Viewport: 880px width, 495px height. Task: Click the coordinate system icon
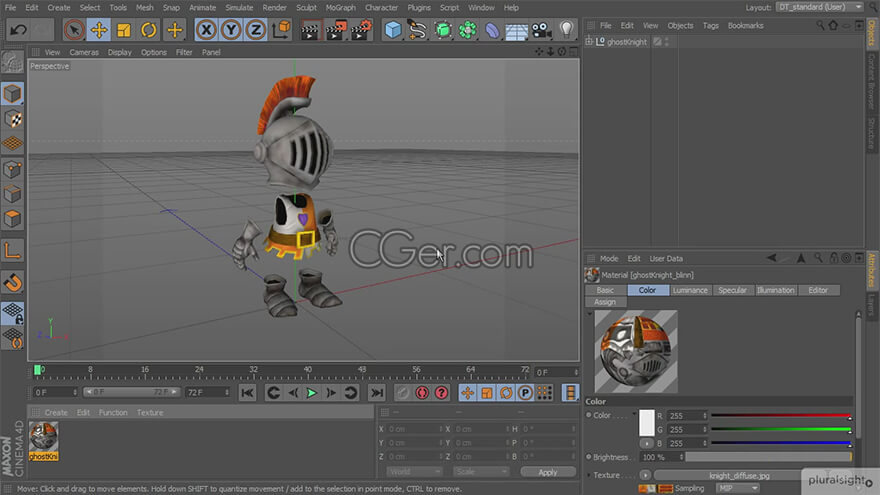[281, 30]
